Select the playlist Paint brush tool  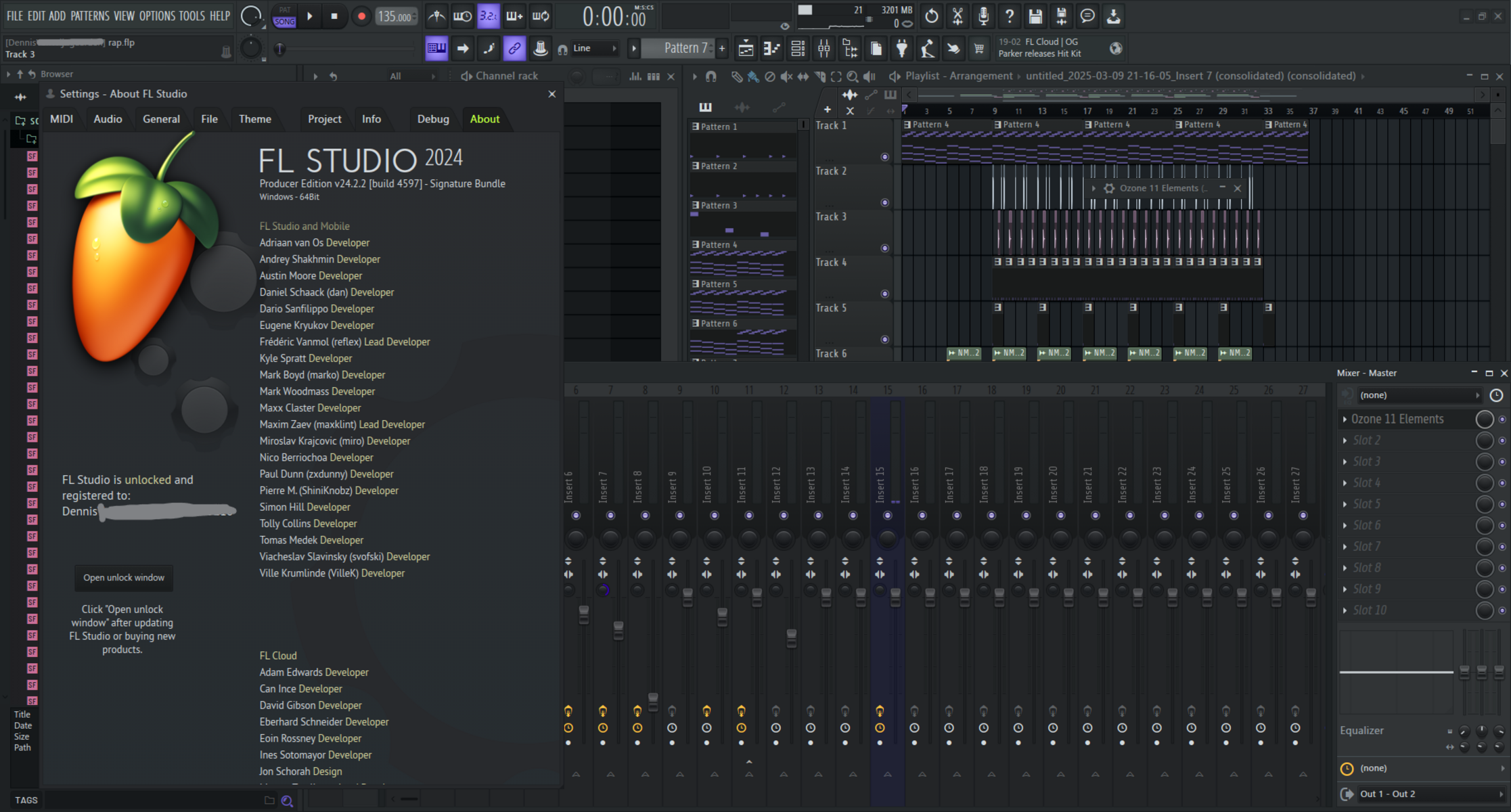click(x=753, y=76)
